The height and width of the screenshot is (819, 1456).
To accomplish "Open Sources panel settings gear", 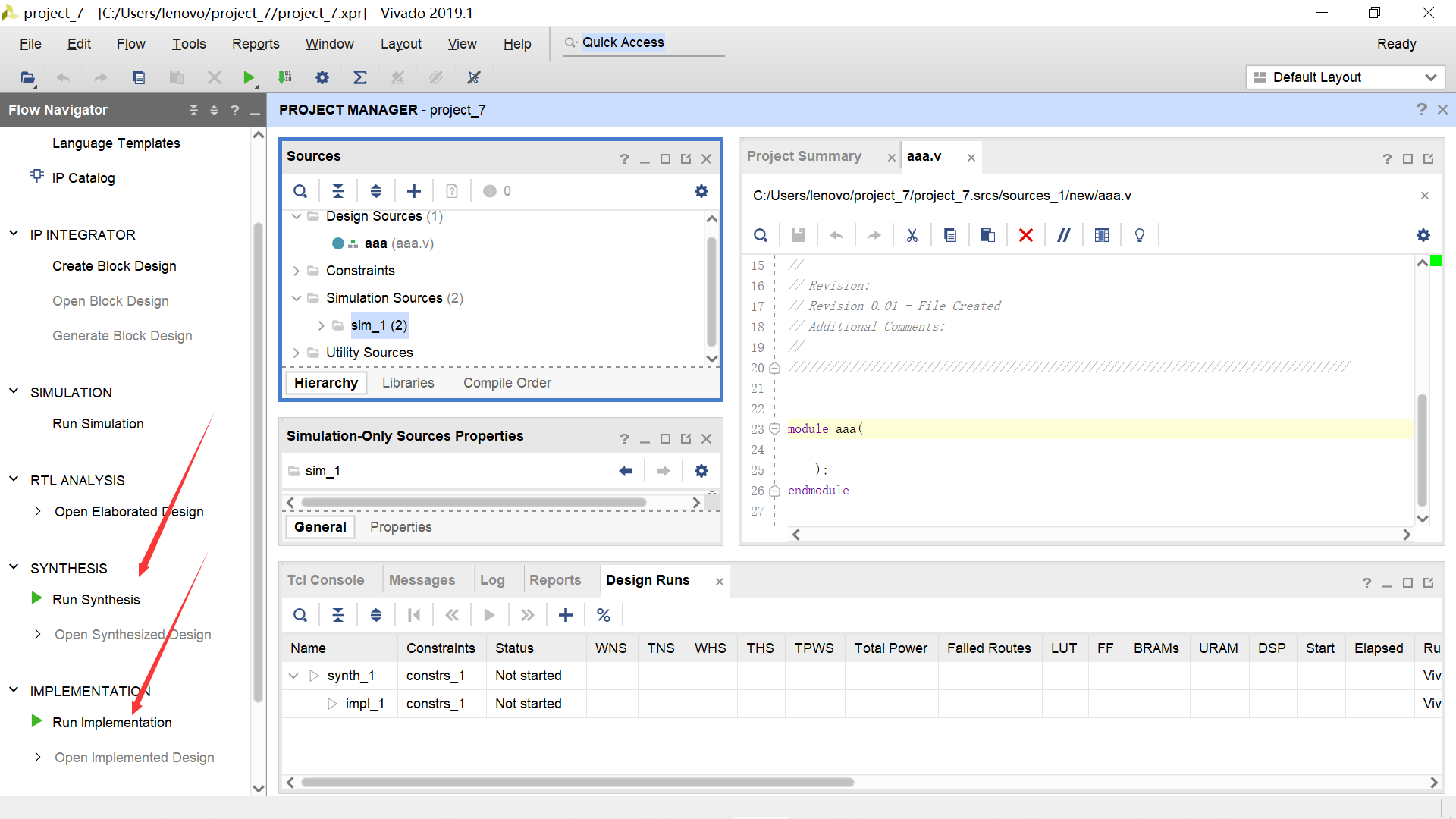I will 701,191.
